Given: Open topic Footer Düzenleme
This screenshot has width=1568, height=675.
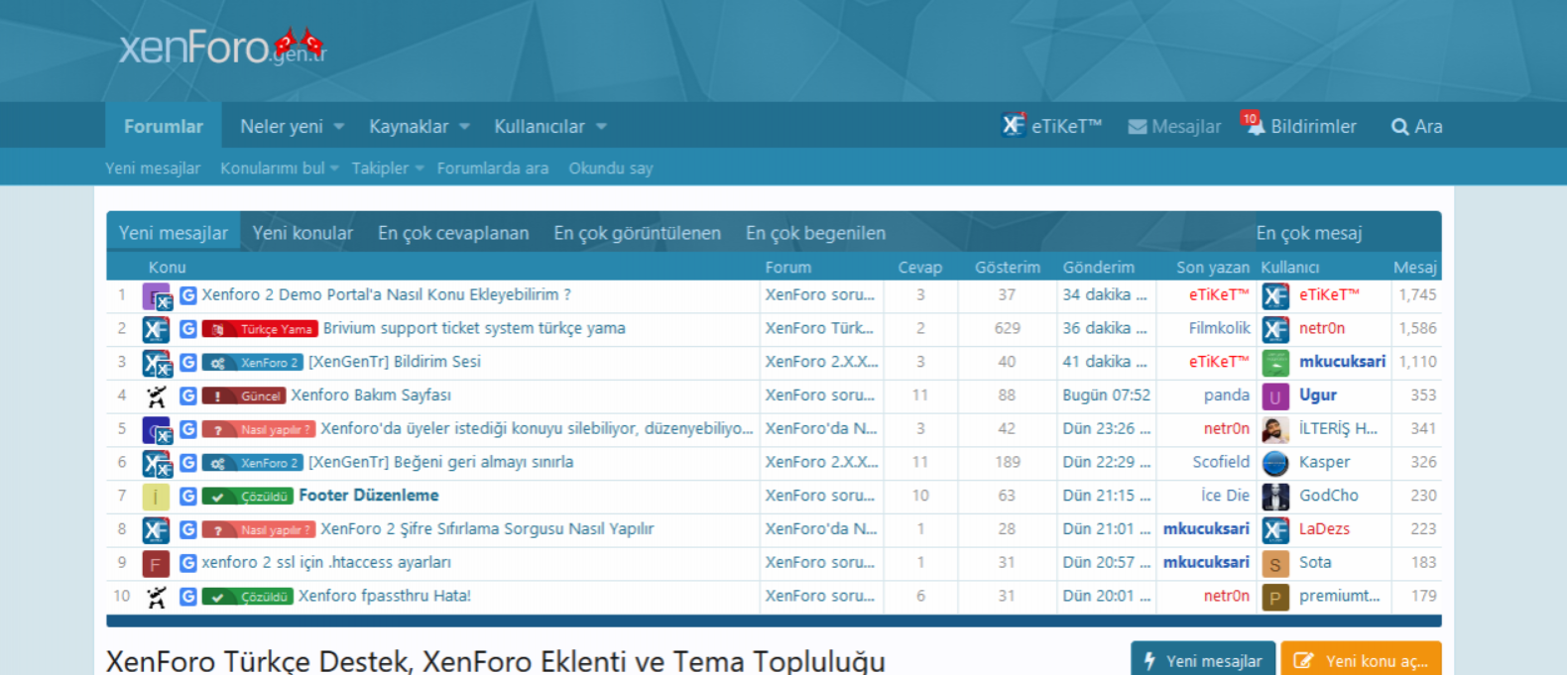Looking at the screenshot, I should point(369,496).
